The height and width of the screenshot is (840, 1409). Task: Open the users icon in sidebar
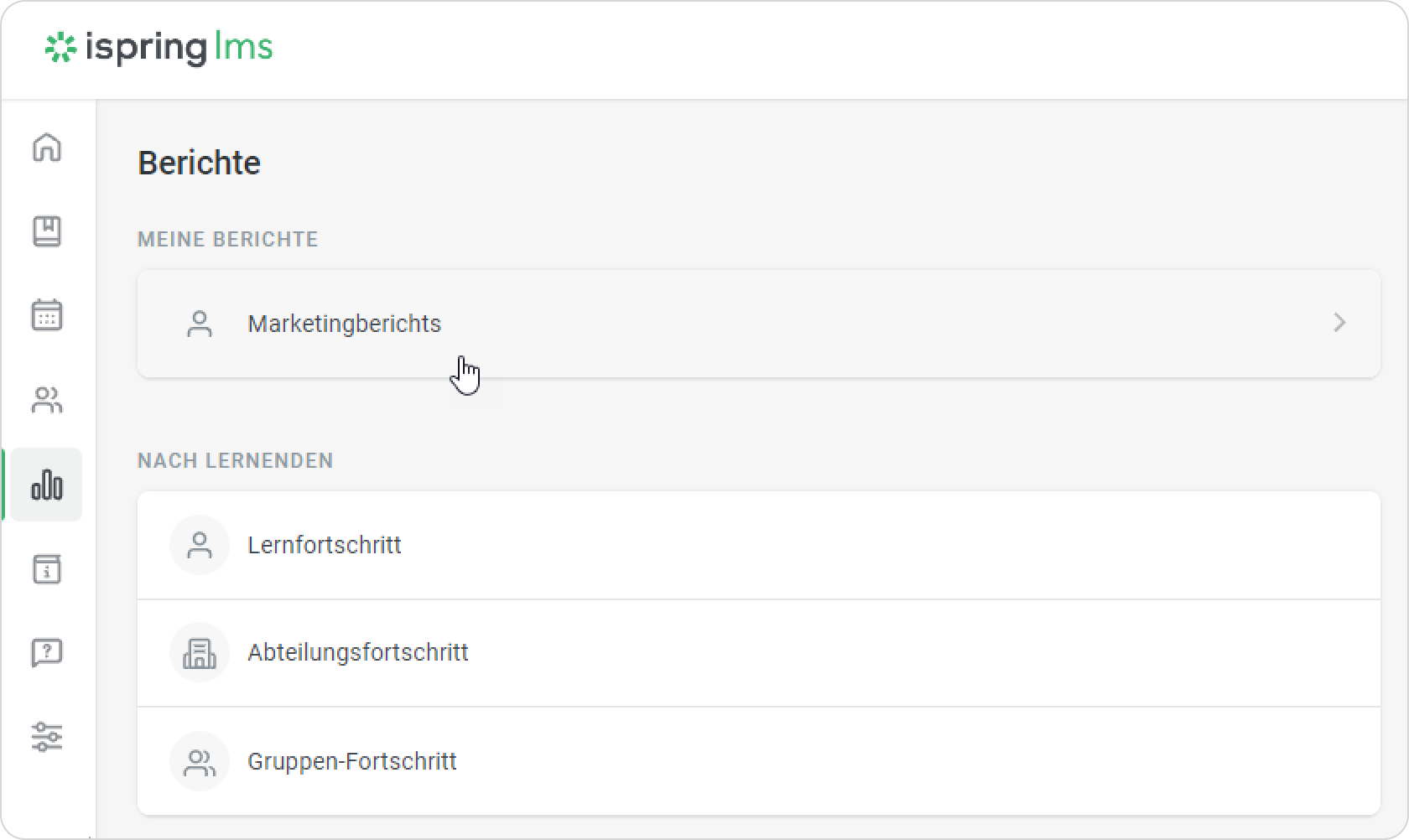[x=47, y=400]
